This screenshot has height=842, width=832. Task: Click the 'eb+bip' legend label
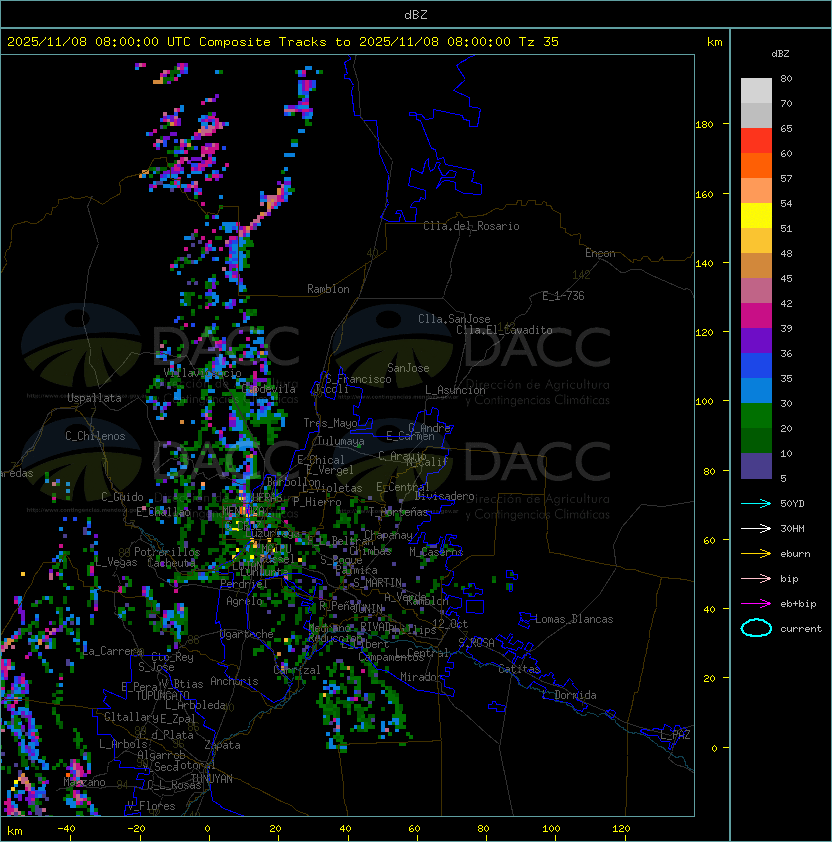(798, 604)
